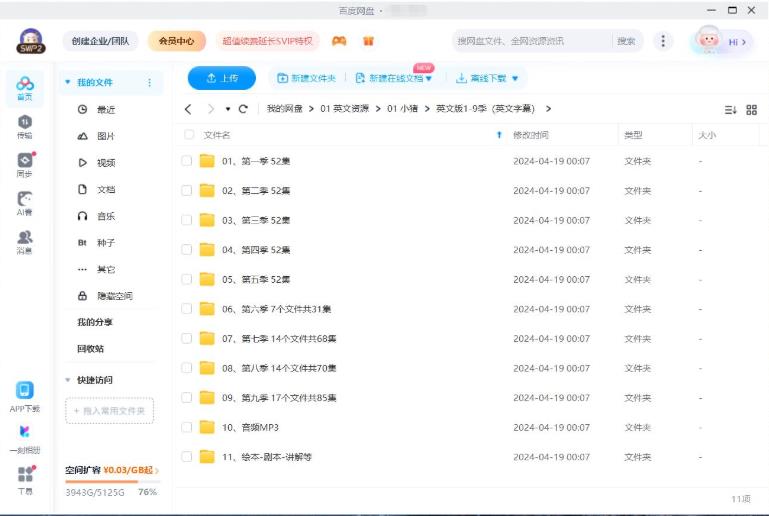The height and width of the screenshot is (516, 769).
Task: Click the 搜索 search button
Action: (626, 41)
